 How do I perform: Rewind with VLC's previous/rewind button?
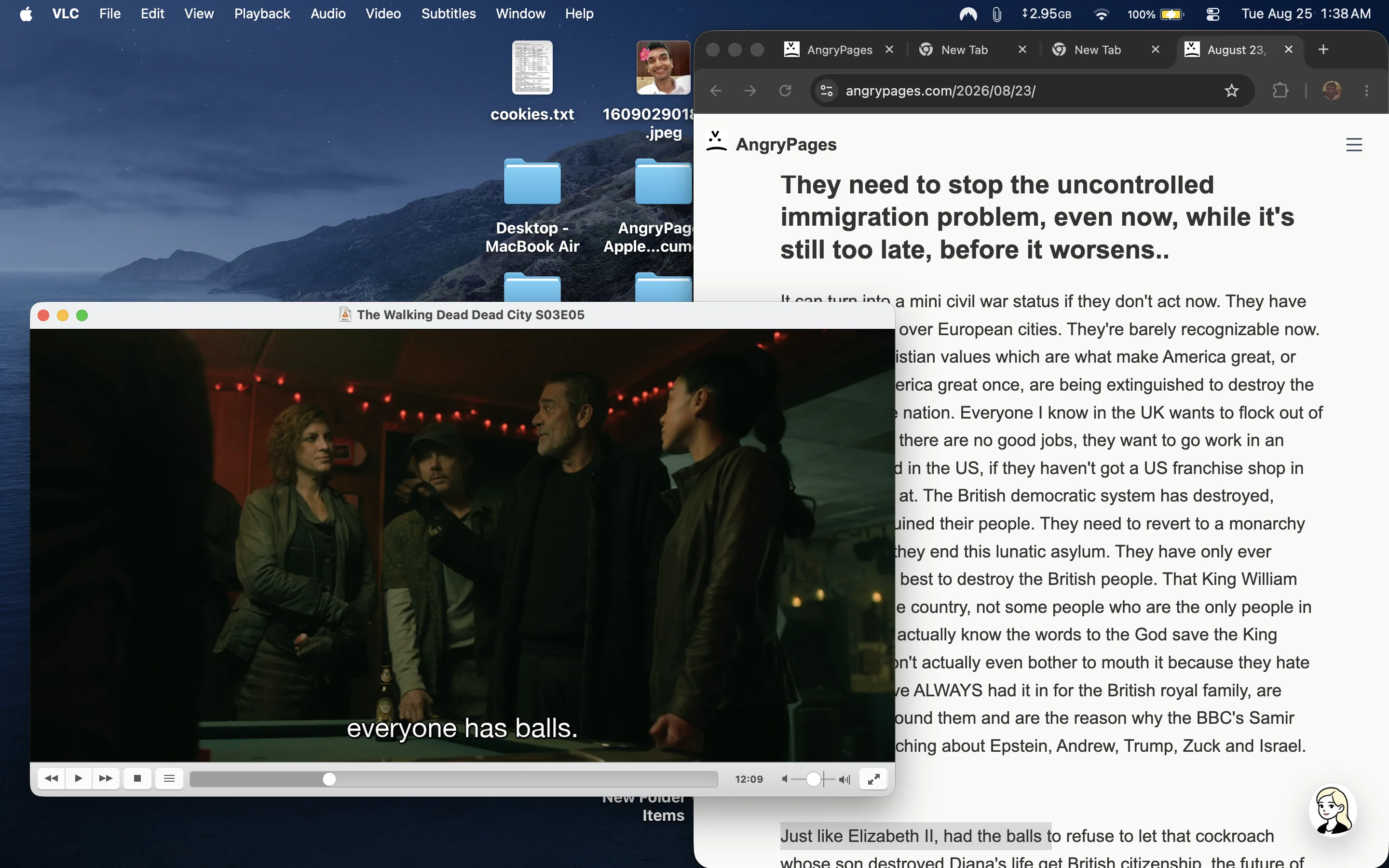(x=52, y=778)
